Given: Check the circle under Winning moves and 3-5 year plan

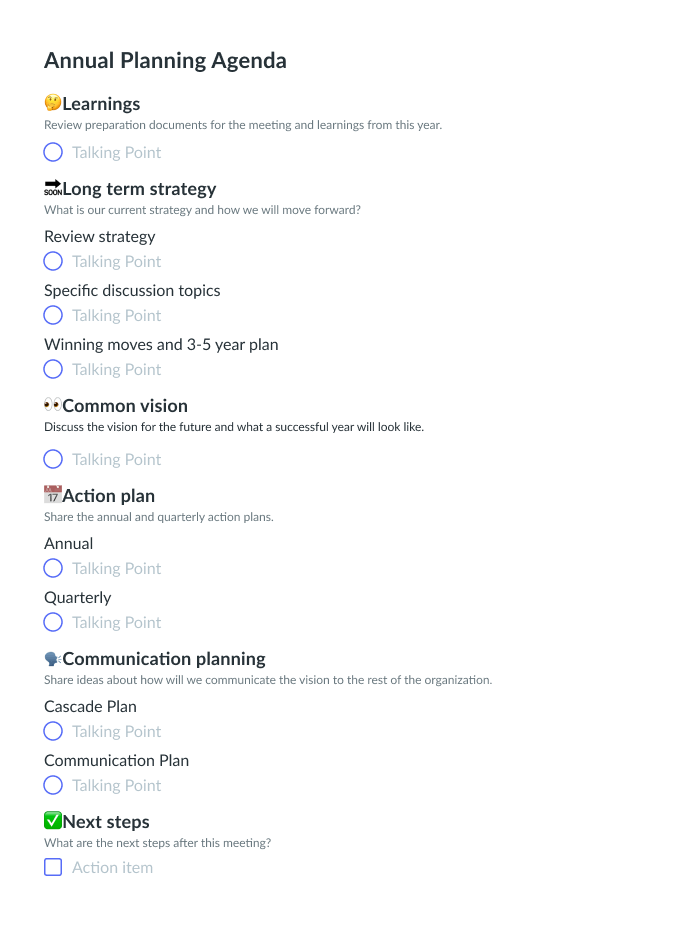Looking at the screenshot, I should [53, 369].
